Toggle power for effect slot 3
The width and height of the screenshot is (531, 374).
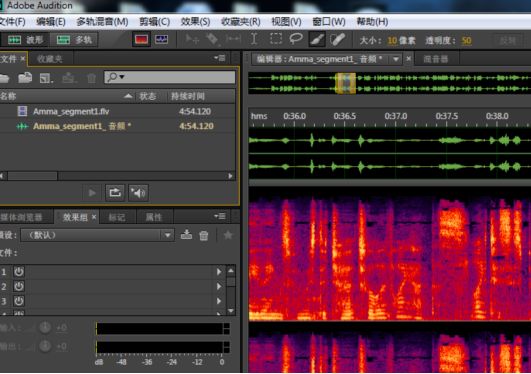coord(19,301)
